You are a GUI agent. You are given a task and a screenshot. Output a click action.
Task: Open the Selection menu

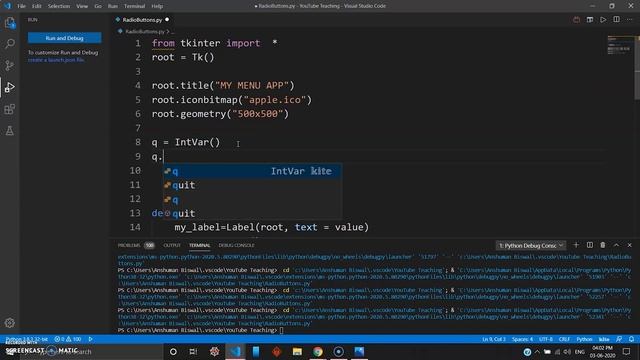[59, 6]
